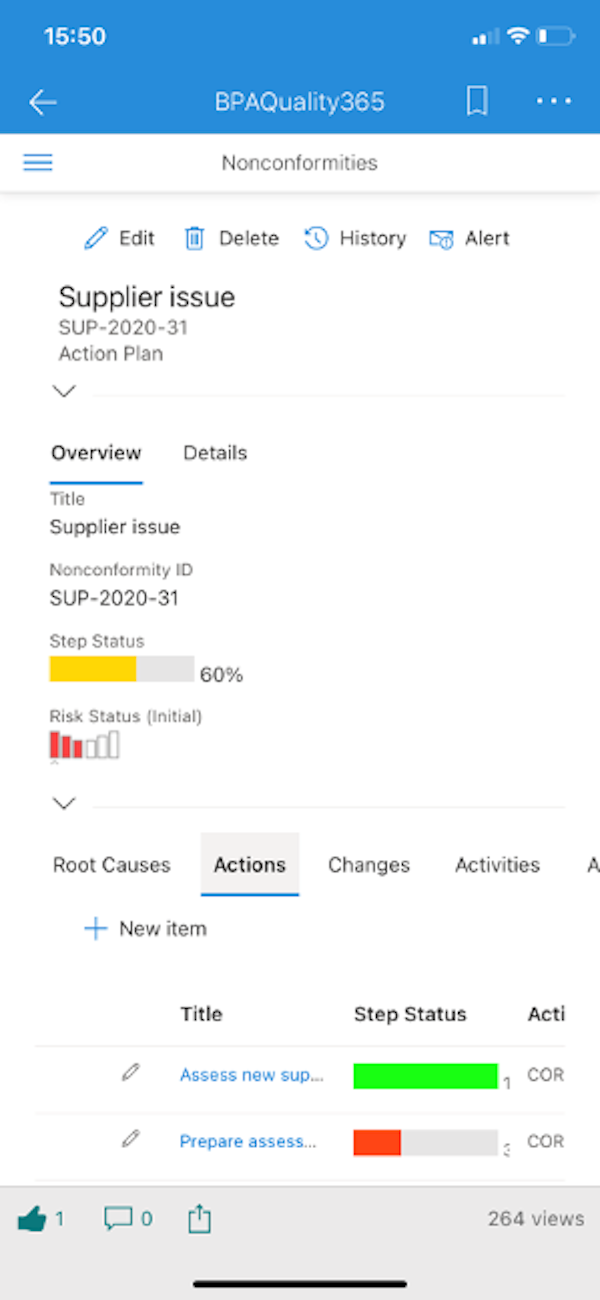Screen dimensions: 600x1300
Task: Switch to the Details tab
Action: click(215, 453)
